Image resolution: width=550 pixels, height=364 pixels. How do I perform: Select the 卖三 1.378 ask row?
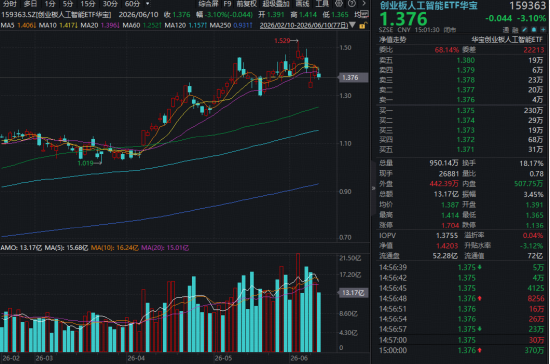click(461, 80)
